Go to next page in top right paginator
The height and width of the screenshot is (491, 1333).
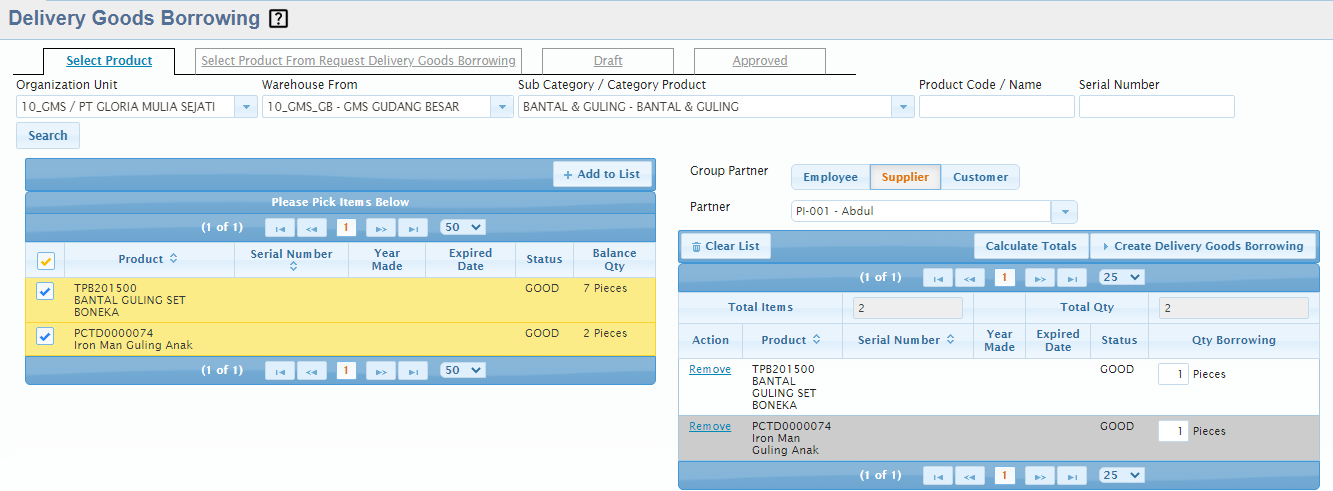tap(1040, 277)
